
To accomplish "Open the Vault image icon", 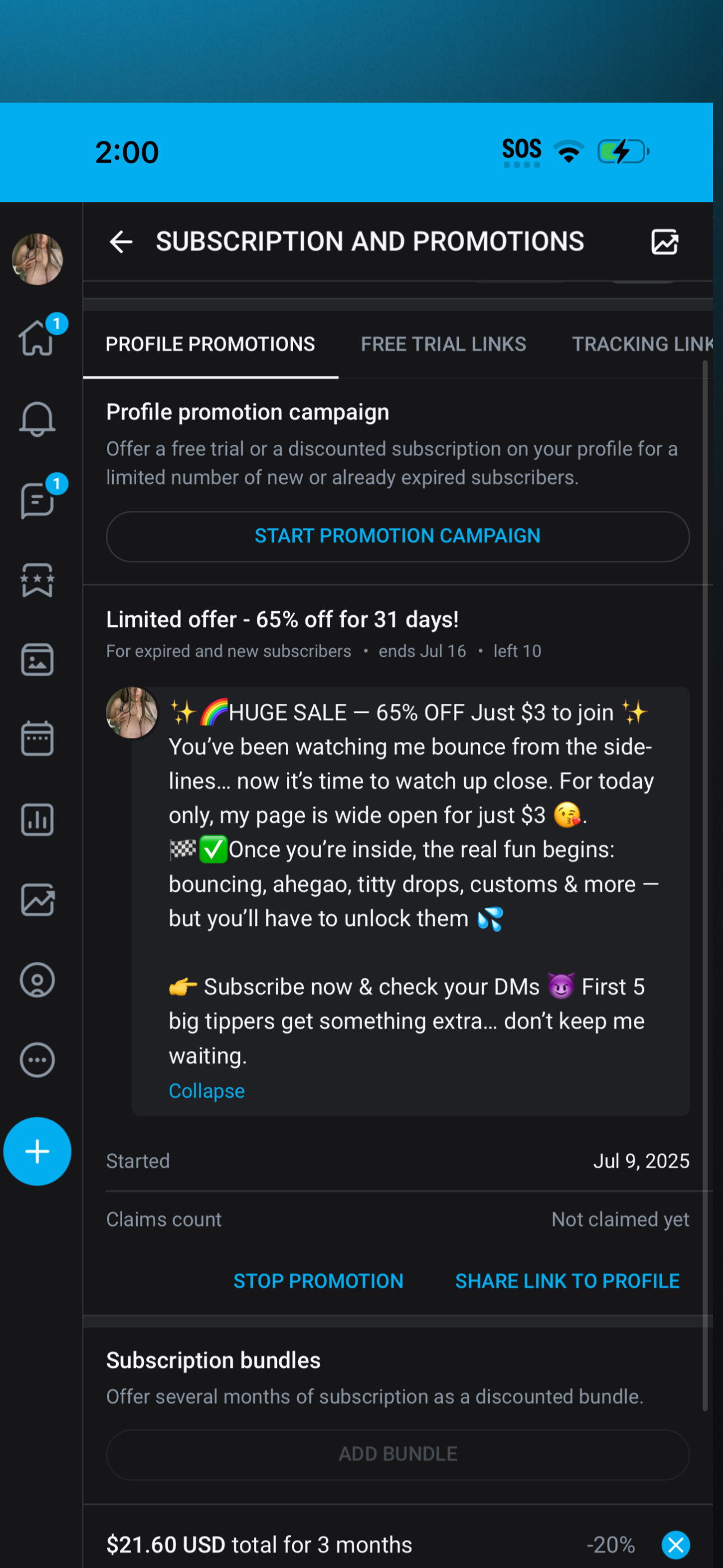I will click(x=37, y=660).
